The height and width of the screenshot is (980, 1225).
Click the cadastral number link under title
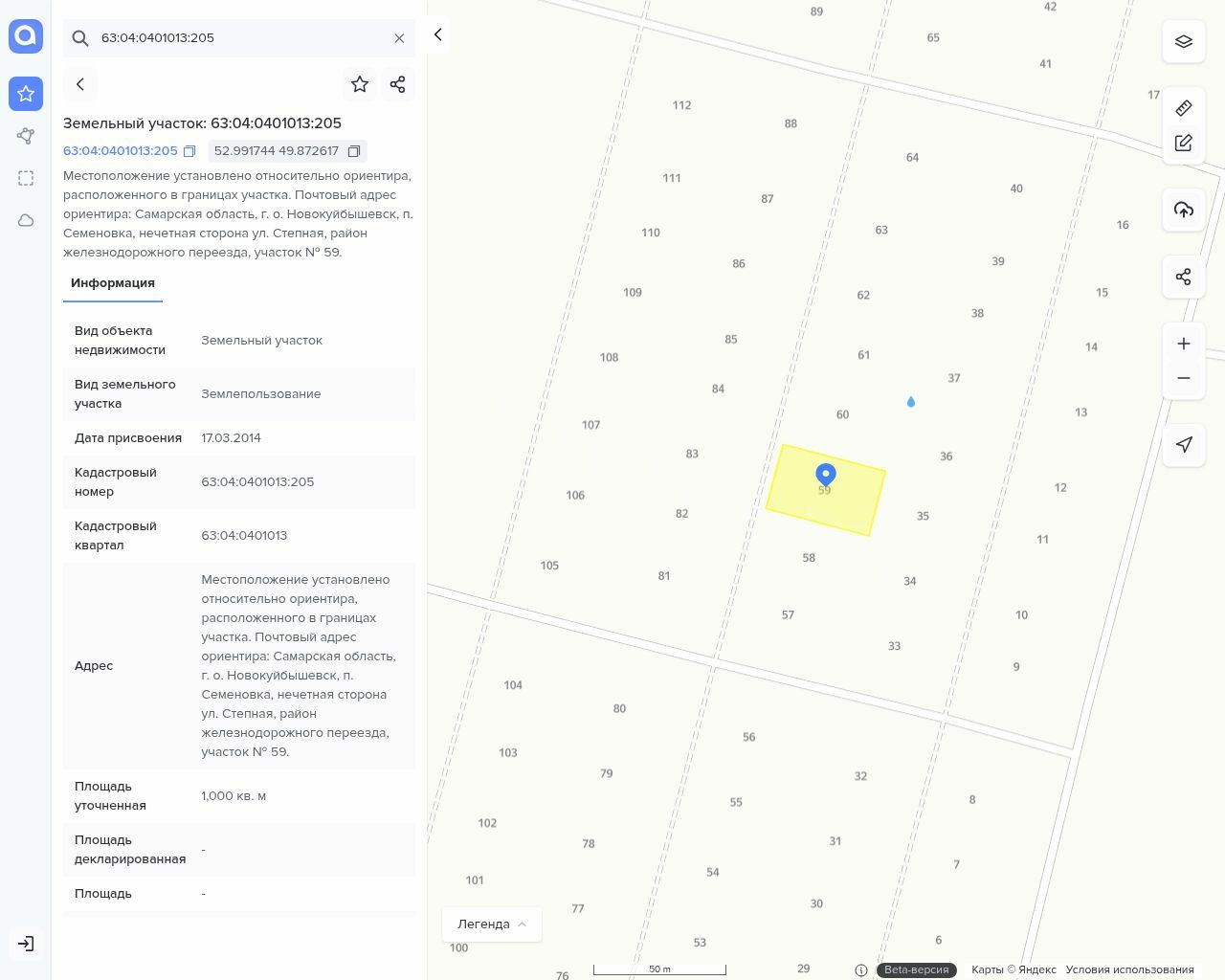(x=121, y=151)
